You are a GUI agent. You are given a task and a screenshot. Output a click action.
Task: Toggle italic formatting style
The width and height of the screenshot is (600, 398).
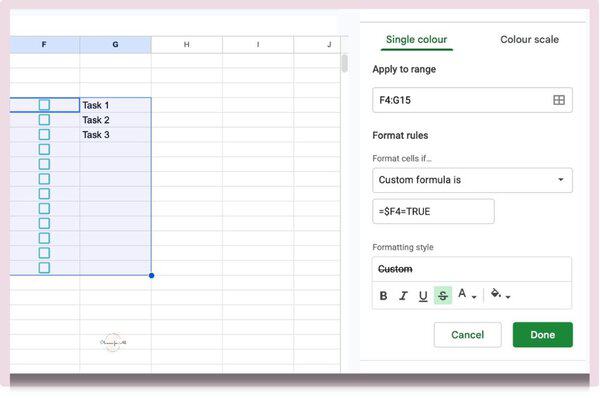(x=403, y=296)
